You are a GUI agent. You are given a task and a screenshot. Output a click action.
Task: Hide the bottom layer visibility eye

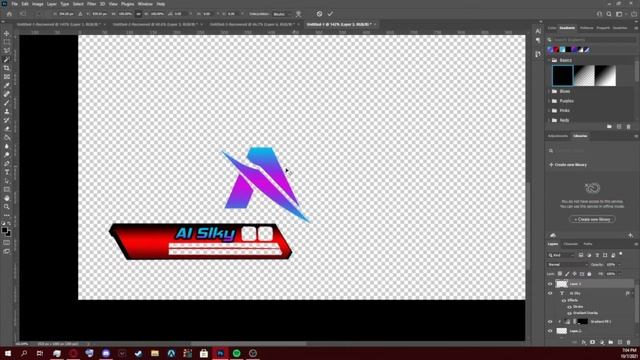[550, 331]
